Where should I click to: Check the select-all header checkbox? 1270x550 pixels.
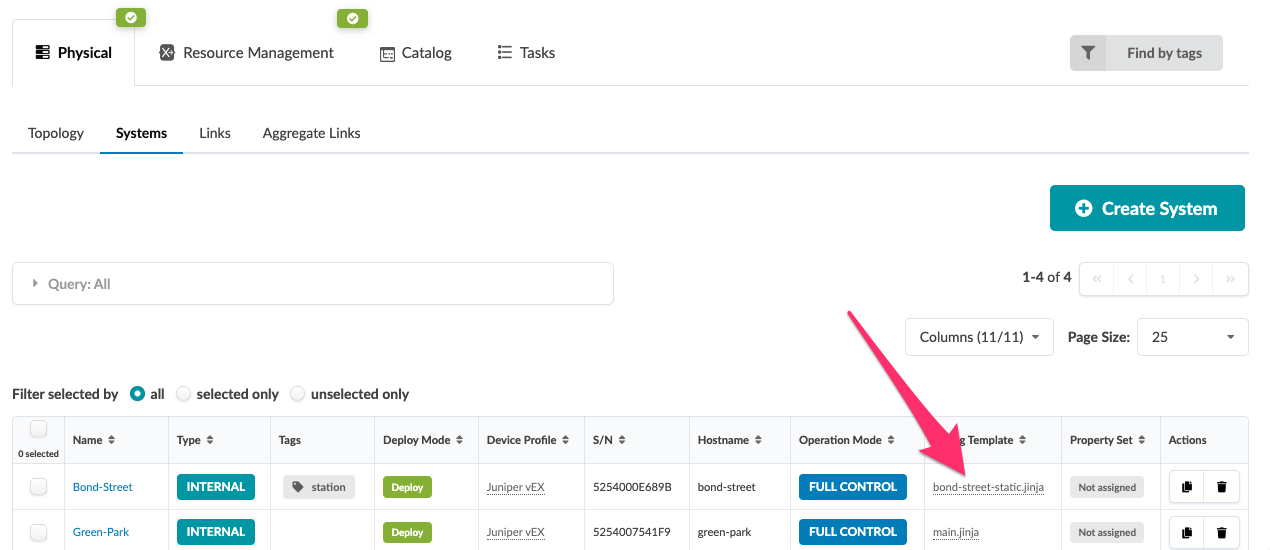point(38,429)
